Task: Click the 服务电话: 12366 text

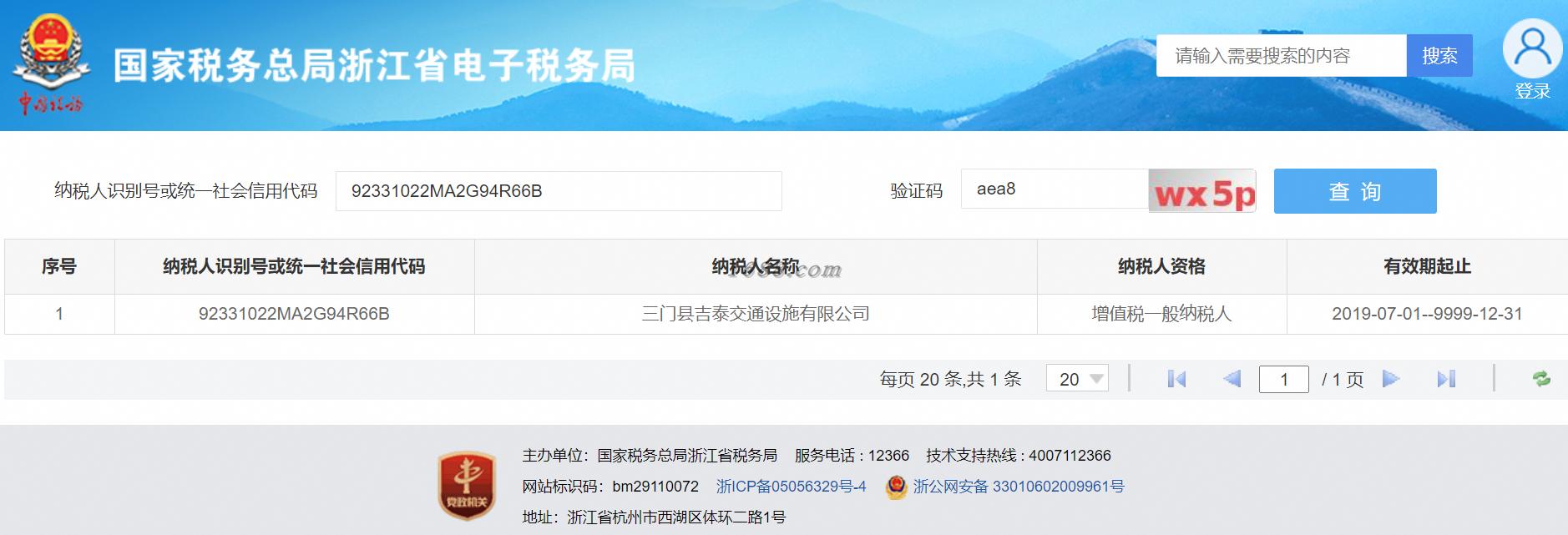Action: 852,455
